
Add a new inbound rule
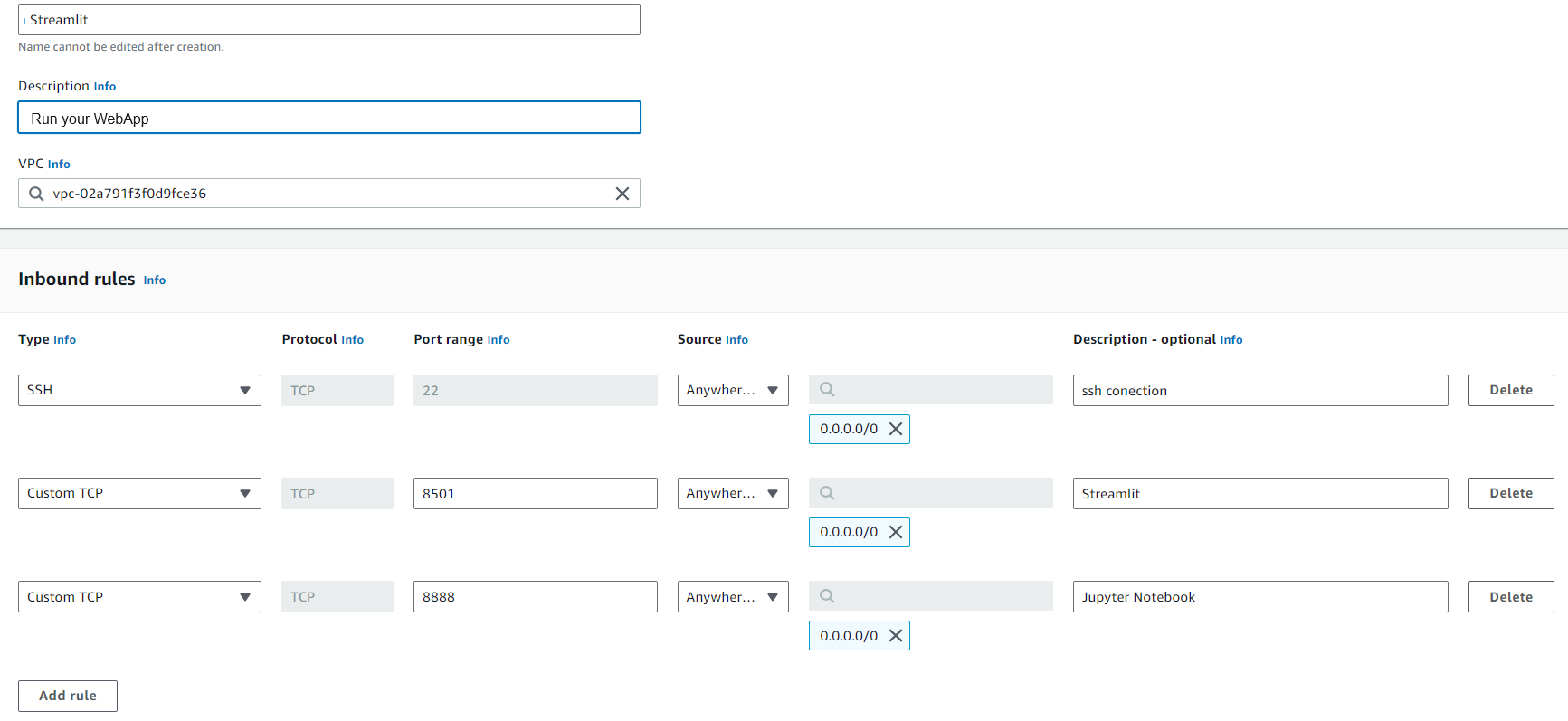coord(68,696)
